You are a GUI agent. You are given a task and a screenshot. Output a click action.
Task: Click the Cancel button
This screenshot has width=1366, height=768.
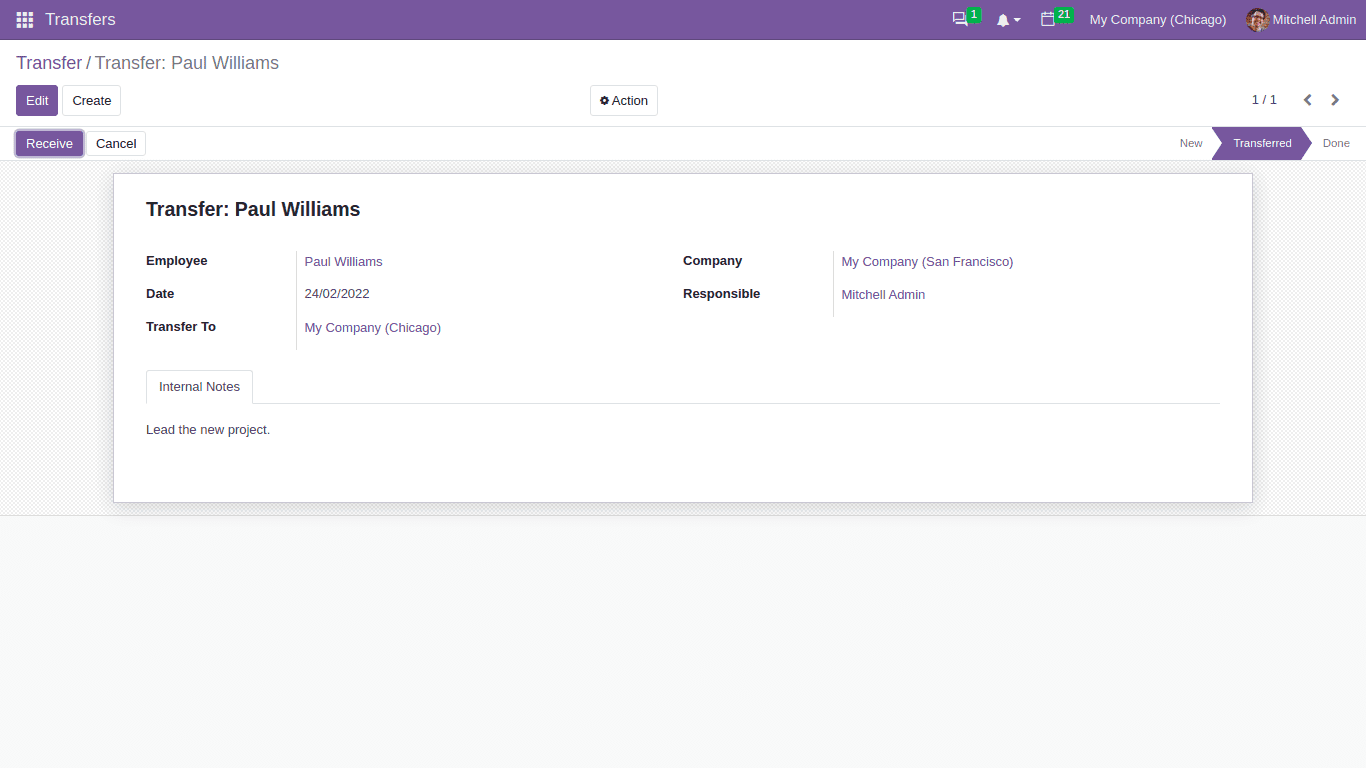(x=116, y=143)
